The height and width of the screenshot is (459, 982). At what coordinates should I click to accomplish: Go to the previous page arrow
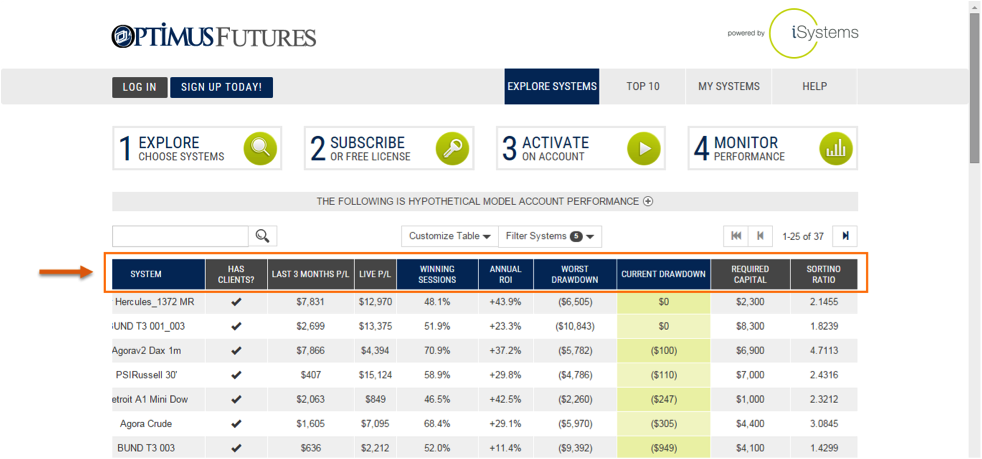tap(760, 236)
